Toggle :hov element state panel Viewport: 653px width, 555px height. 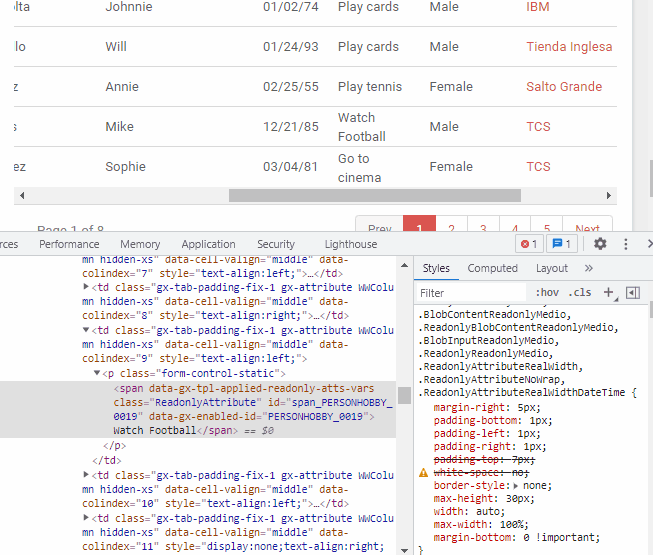[547, 293]
